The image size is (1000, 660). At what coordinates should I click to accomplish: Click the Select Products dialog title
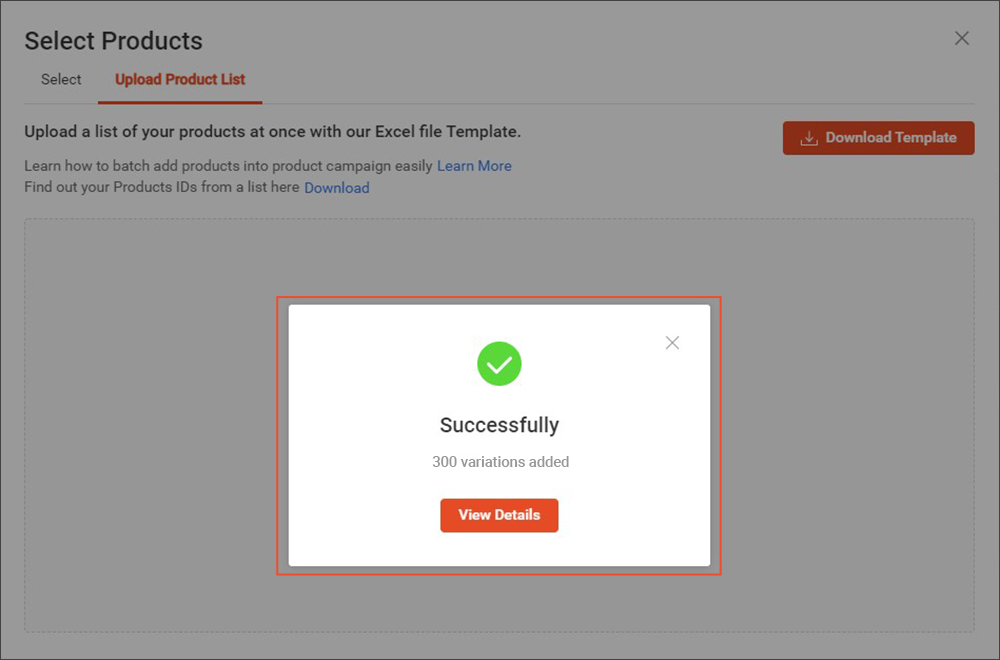point(113,41)
